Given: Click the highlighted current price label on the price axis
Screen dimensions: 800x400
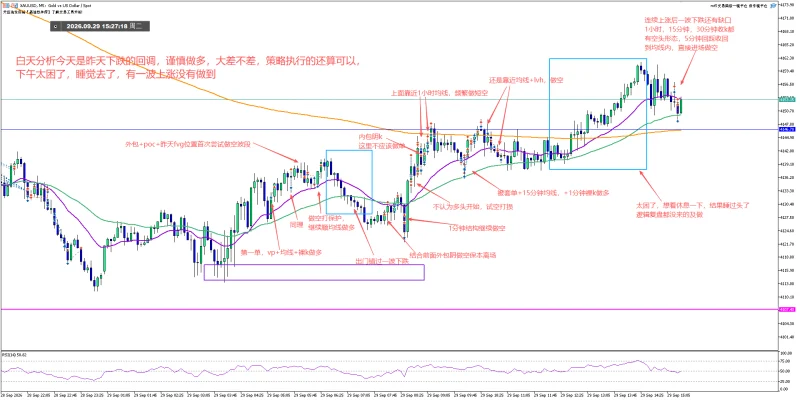Looking at the screenshot, I should [x=785, y=99].
